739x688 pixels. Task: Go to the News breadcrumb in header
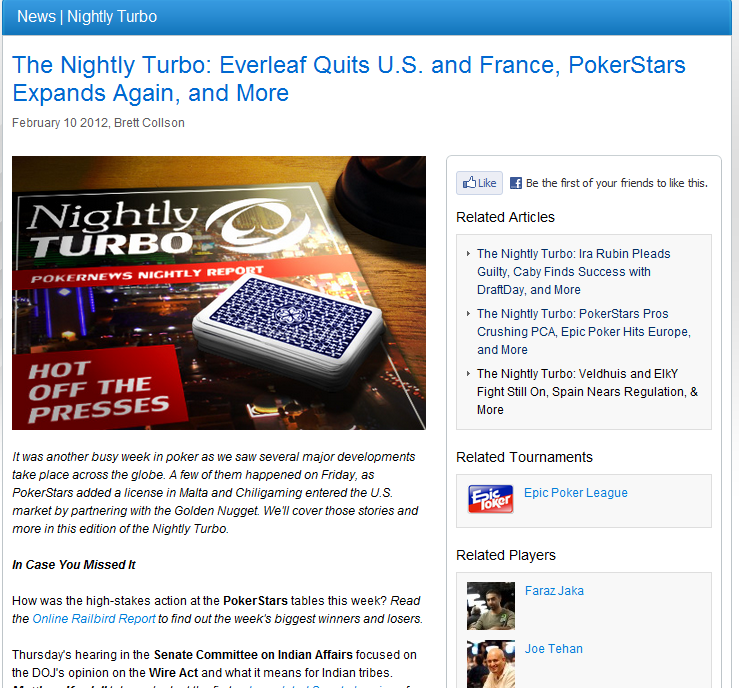(x=36, y=16)
